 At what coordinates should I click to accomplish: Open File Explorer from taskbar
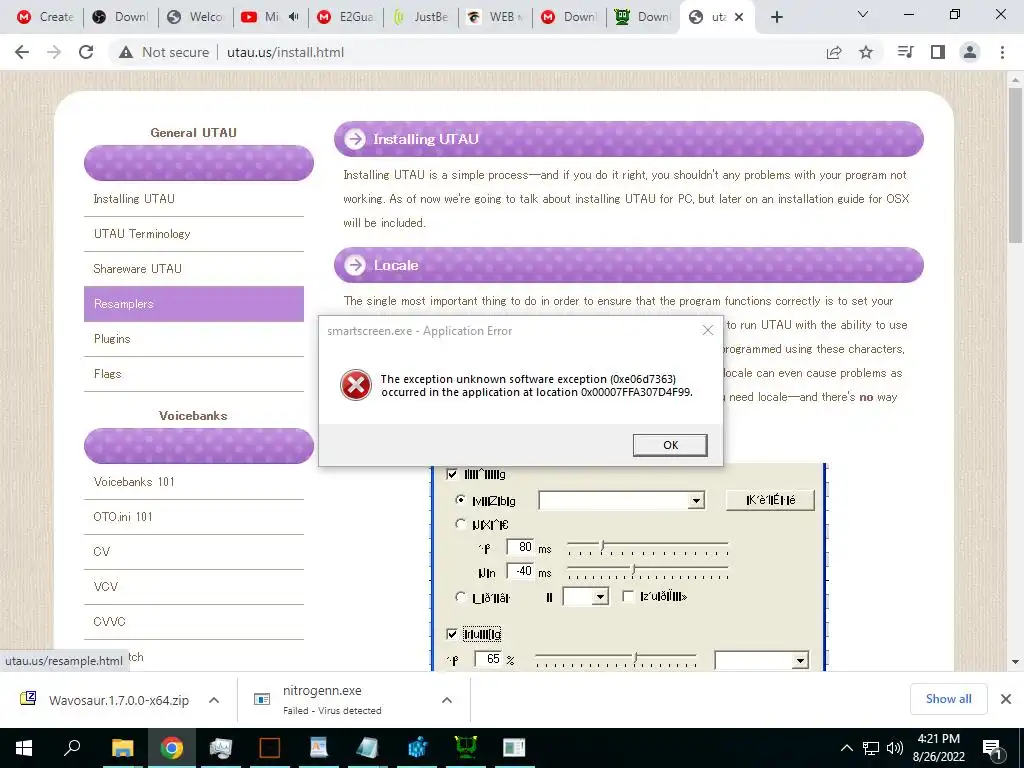coord(122,748)
